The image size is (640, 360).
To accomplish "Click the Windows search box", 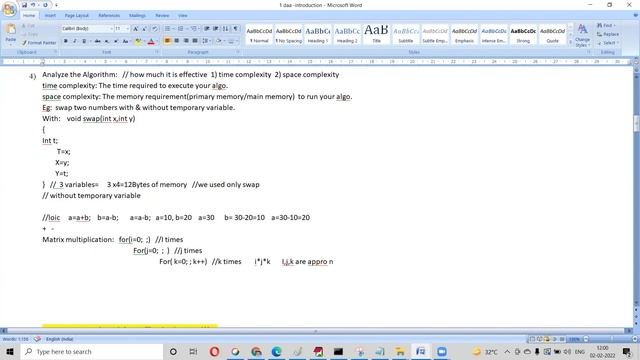I will (x=92, y=351).
